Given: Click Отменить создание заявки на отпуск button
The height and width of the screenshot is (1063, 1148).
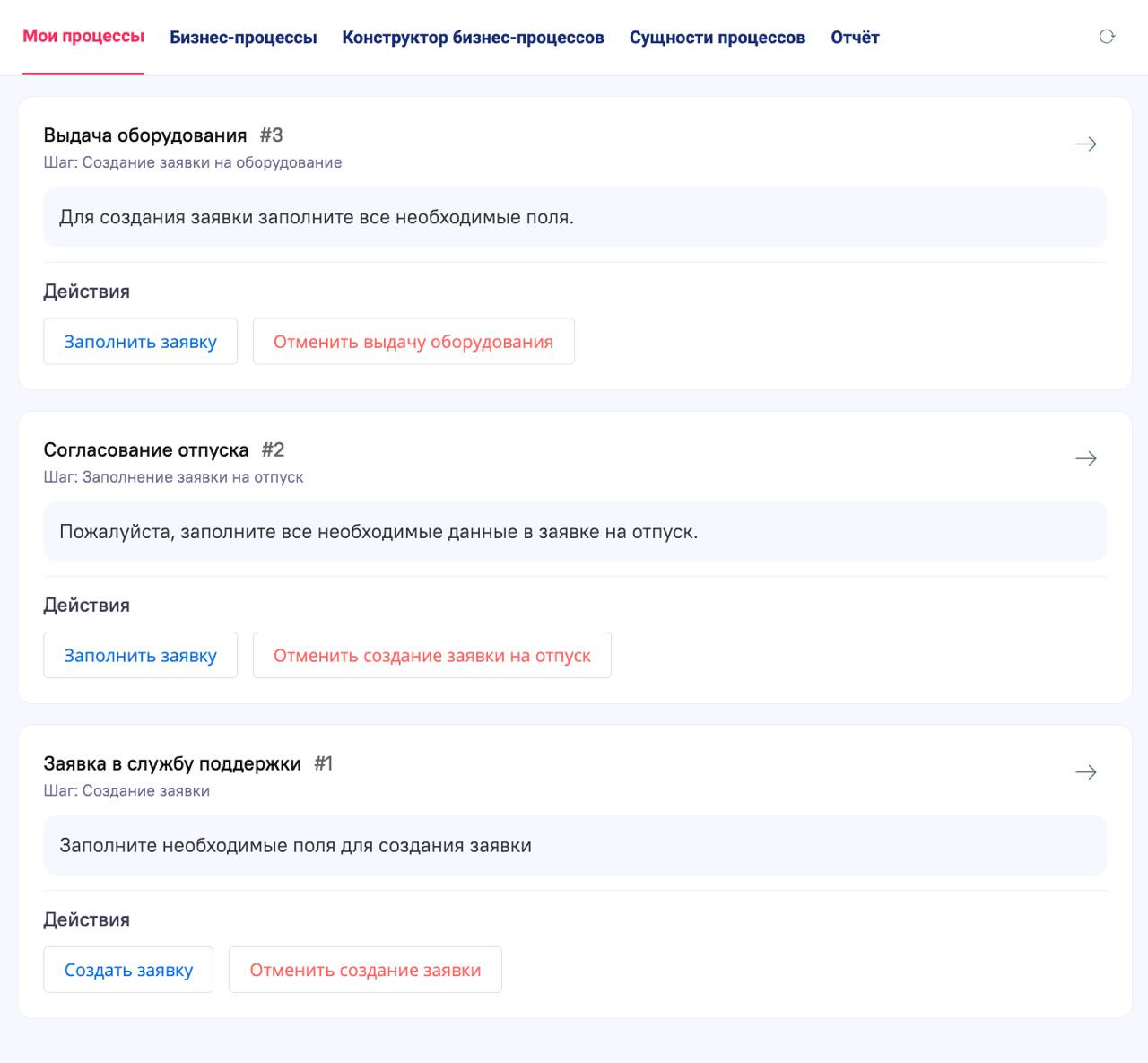Looking at the screenshot, I should coord(431,655).
